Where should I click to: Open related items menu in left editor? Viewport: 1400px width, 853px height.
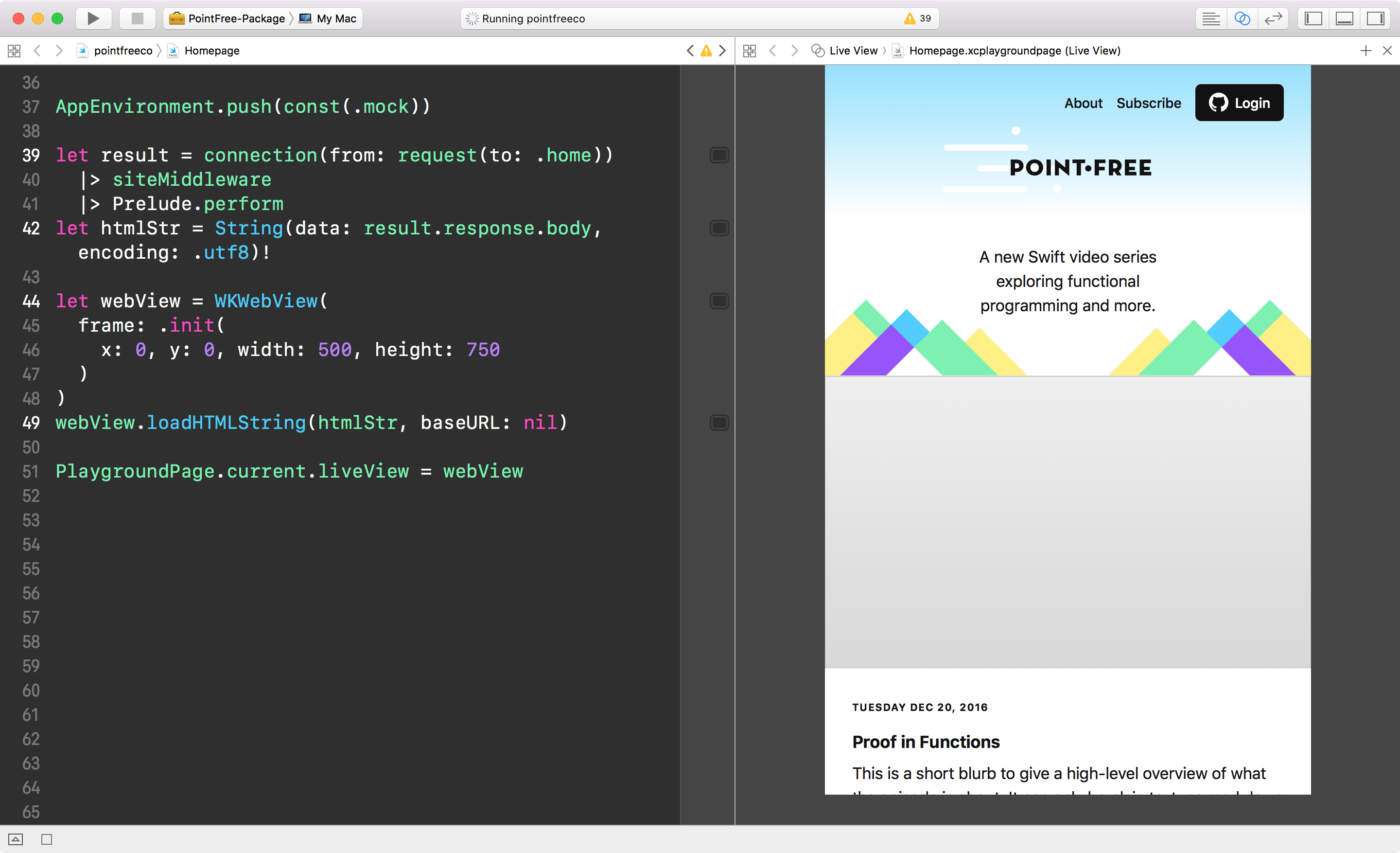pos(14,51)
